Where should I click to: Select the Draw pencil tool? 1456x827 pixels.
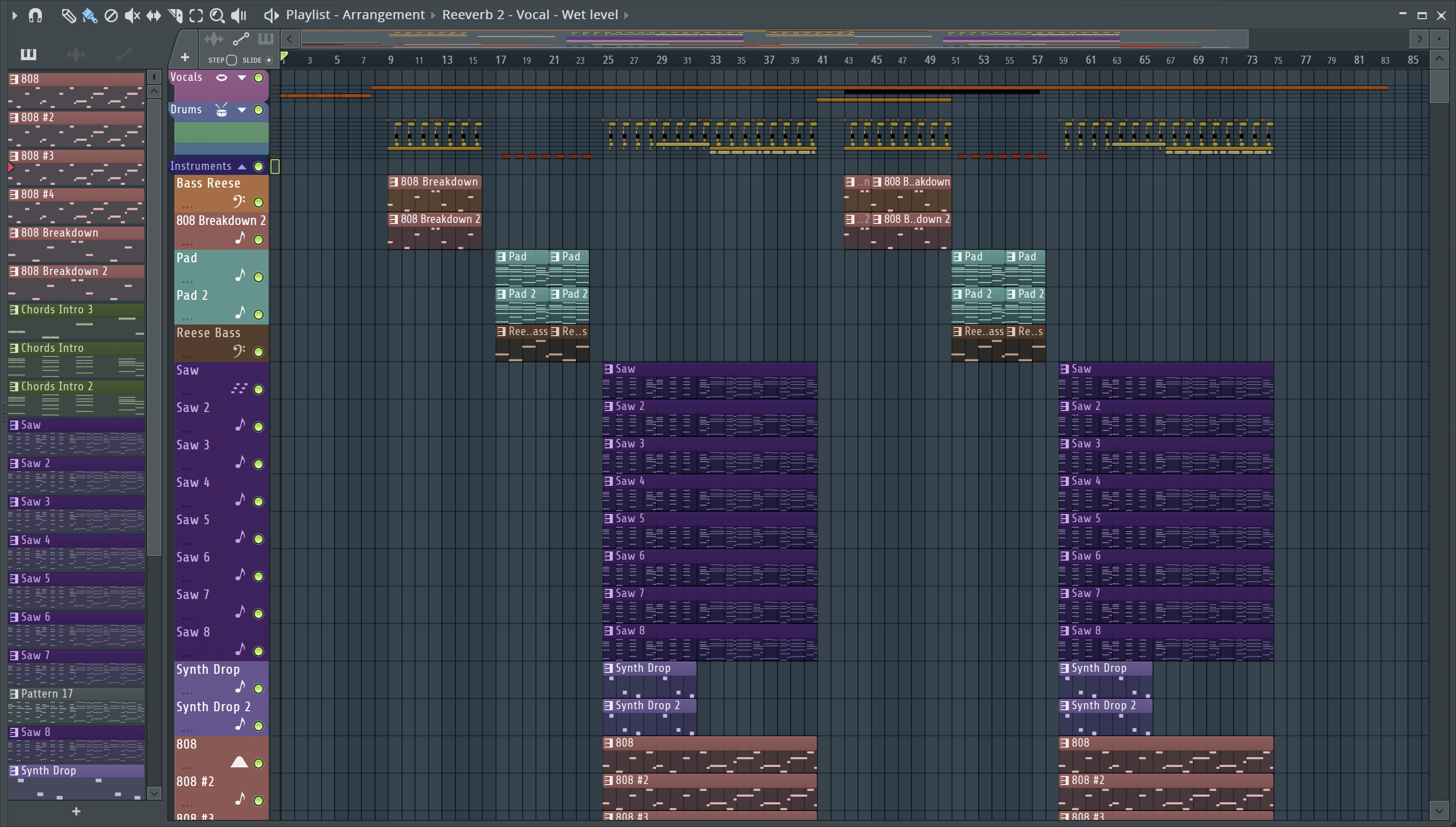[x=68, y=15]
